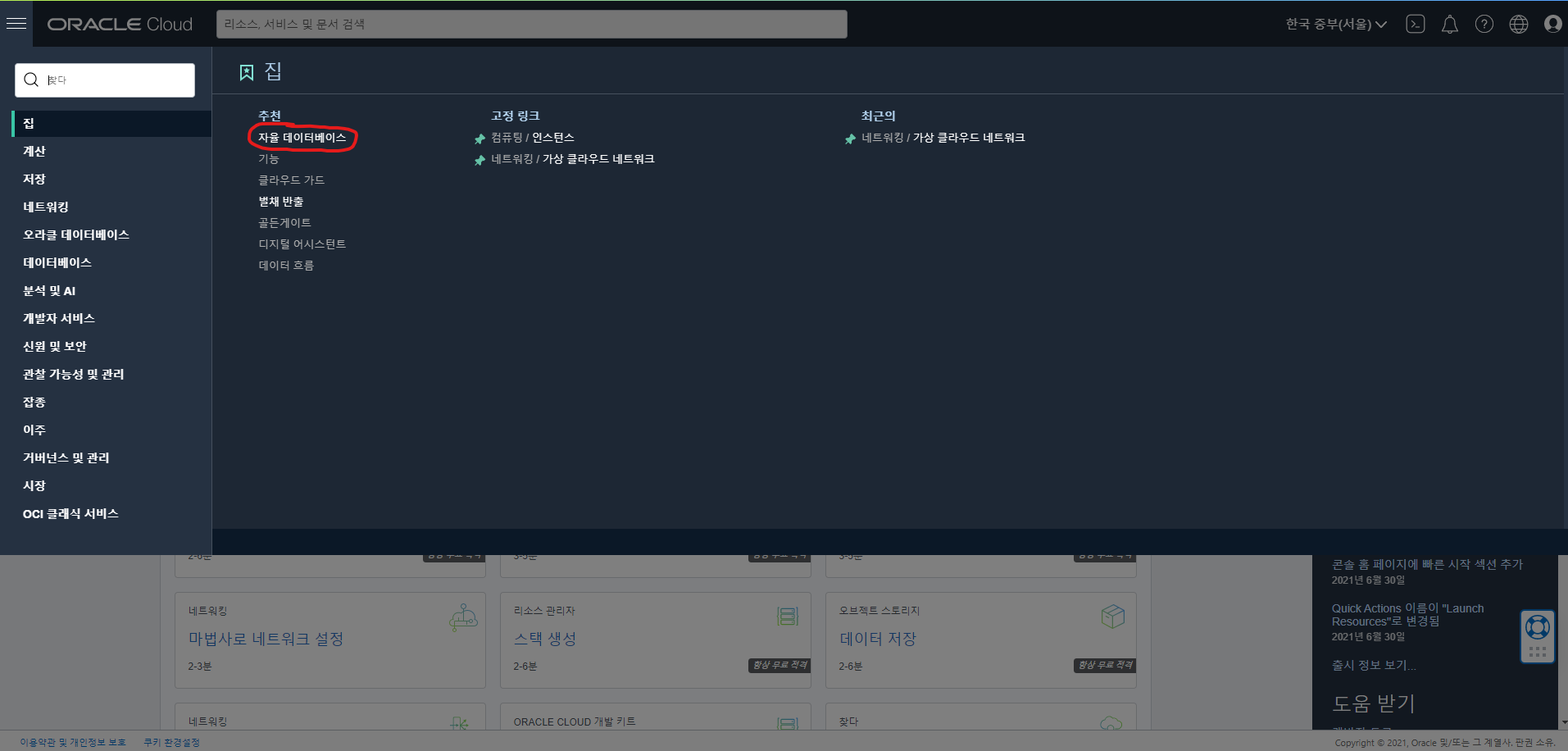
Task: Open recent 네트워킹 / 가상 클라우드 네트워크 link
Action: click(943, 138)
